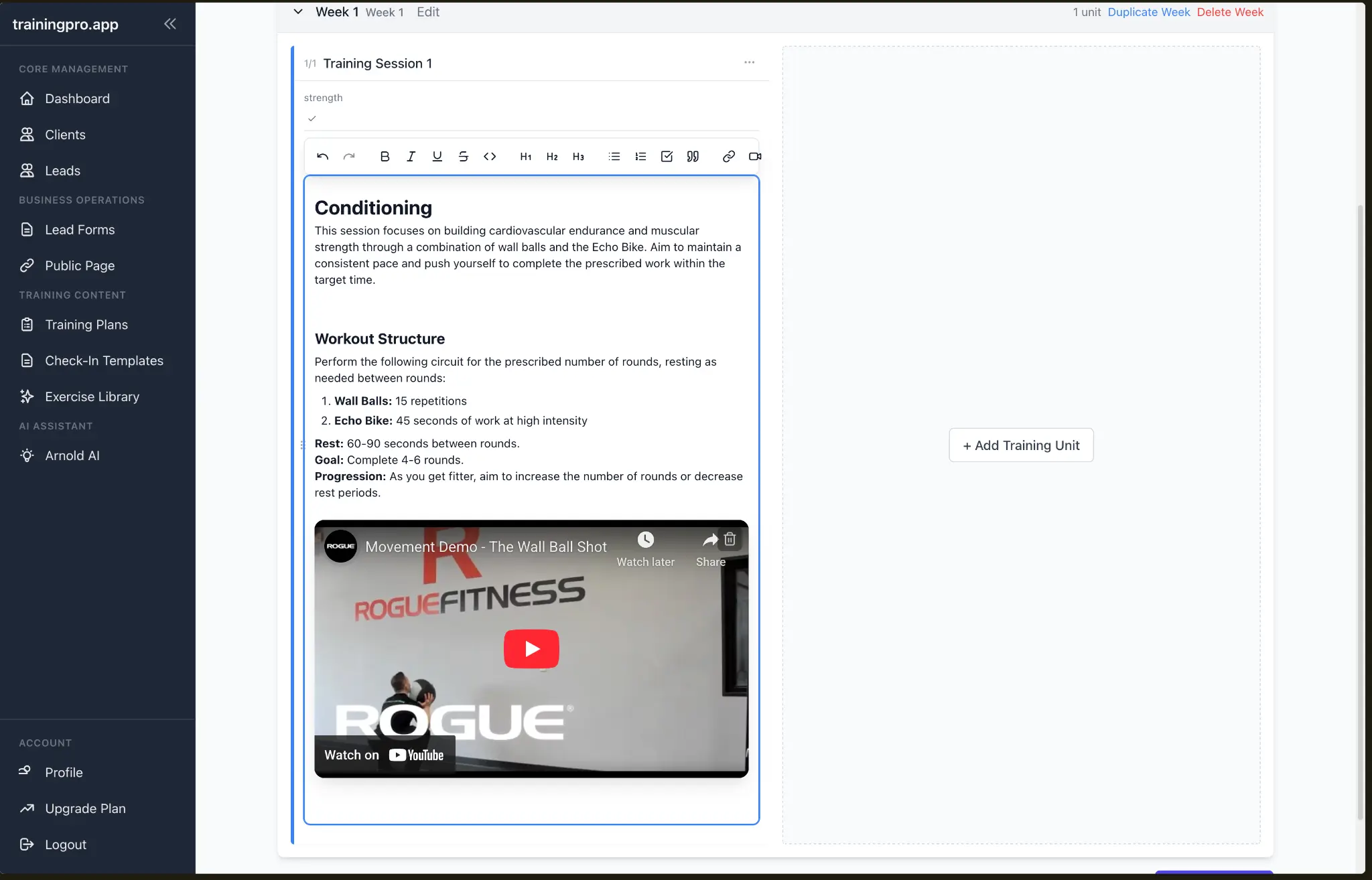Click the Duplicate Week link

(1148, 12)
